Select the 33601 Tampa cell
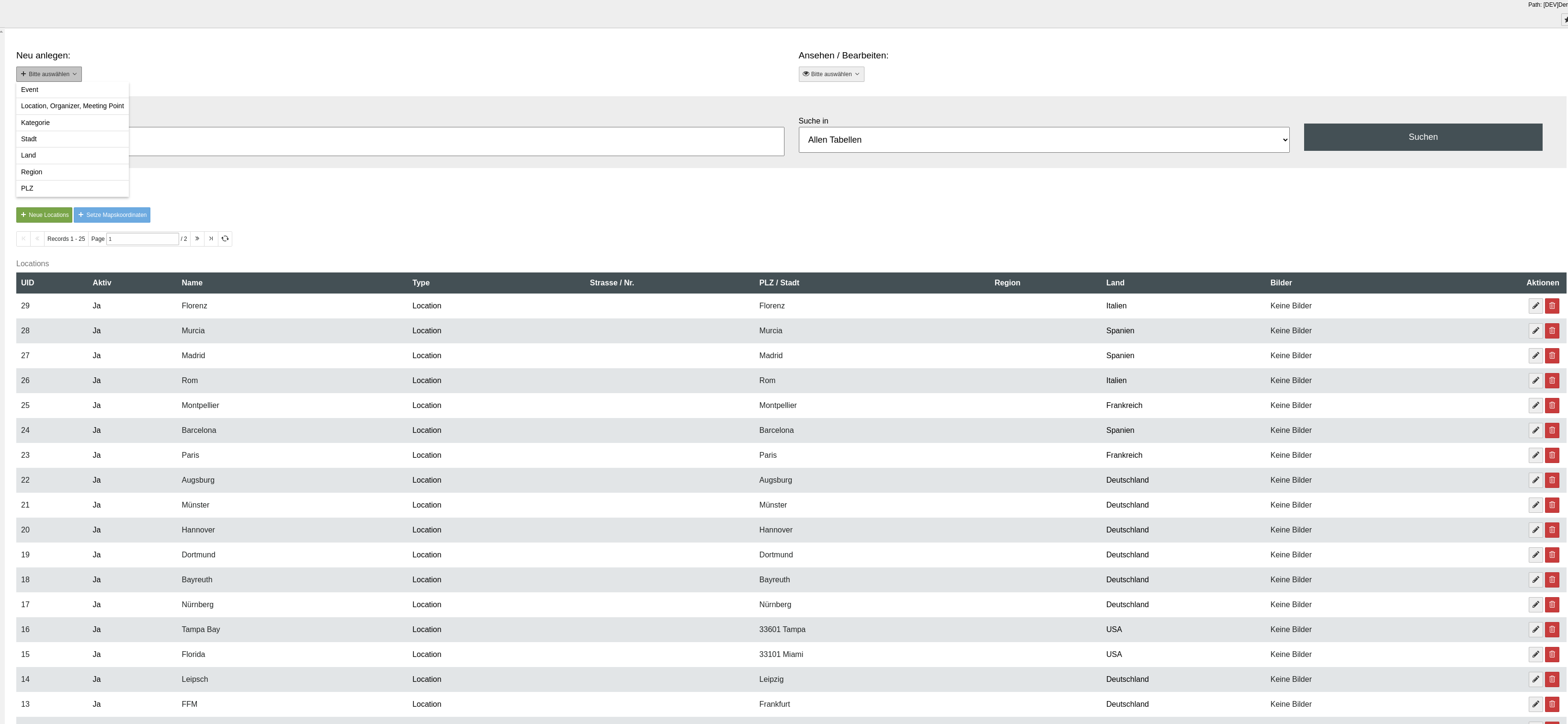The width and height of the screenshot is (1568, 724). 782,630
